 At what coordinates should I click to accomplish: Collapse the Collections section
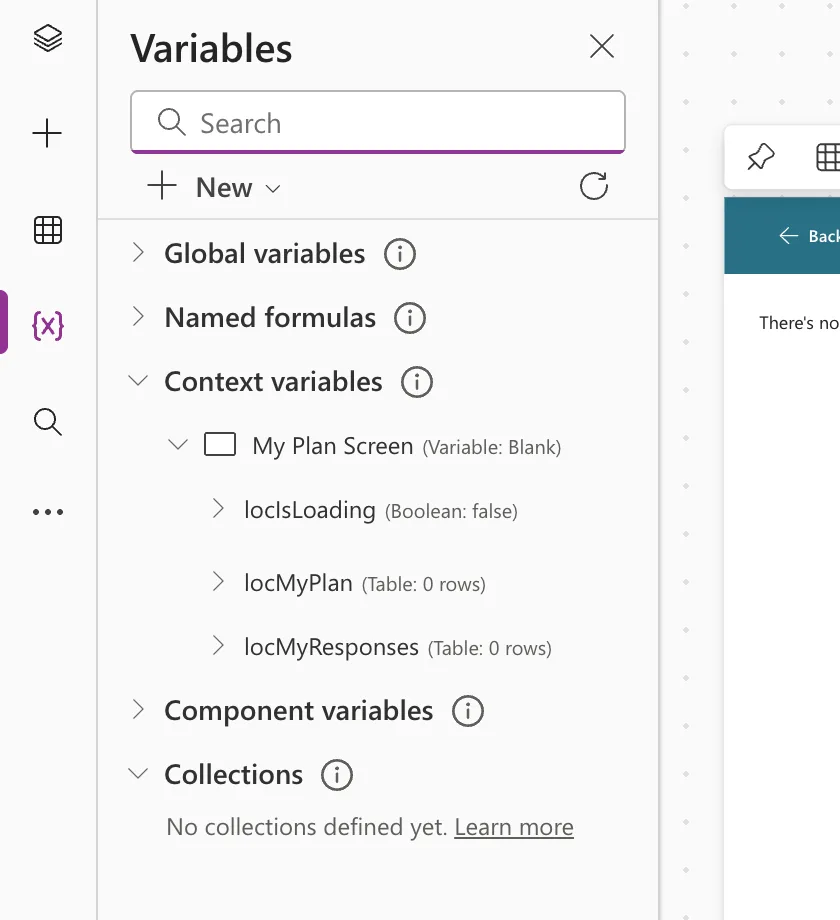coord(138,773)
